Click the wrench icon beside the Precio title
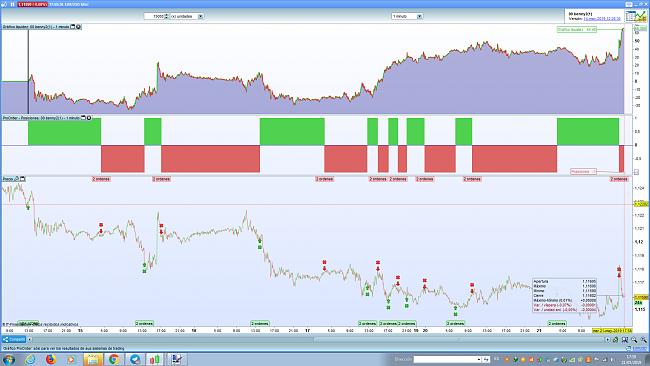Viewport: 650px width, 366px height. coord(17,179)
